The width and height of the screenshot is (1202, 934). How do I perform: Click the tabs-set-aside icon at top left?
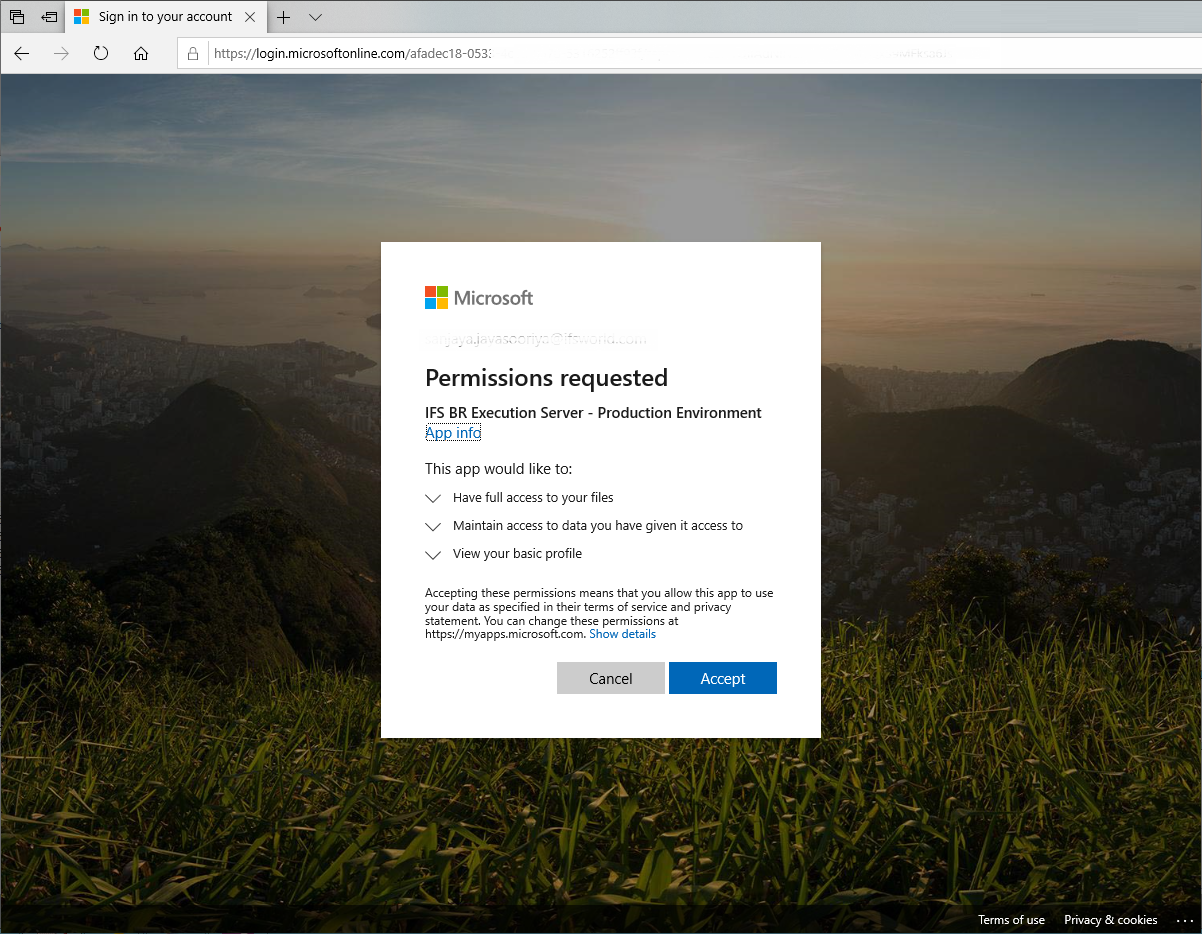pyautogui.click(x=17, y=17)
